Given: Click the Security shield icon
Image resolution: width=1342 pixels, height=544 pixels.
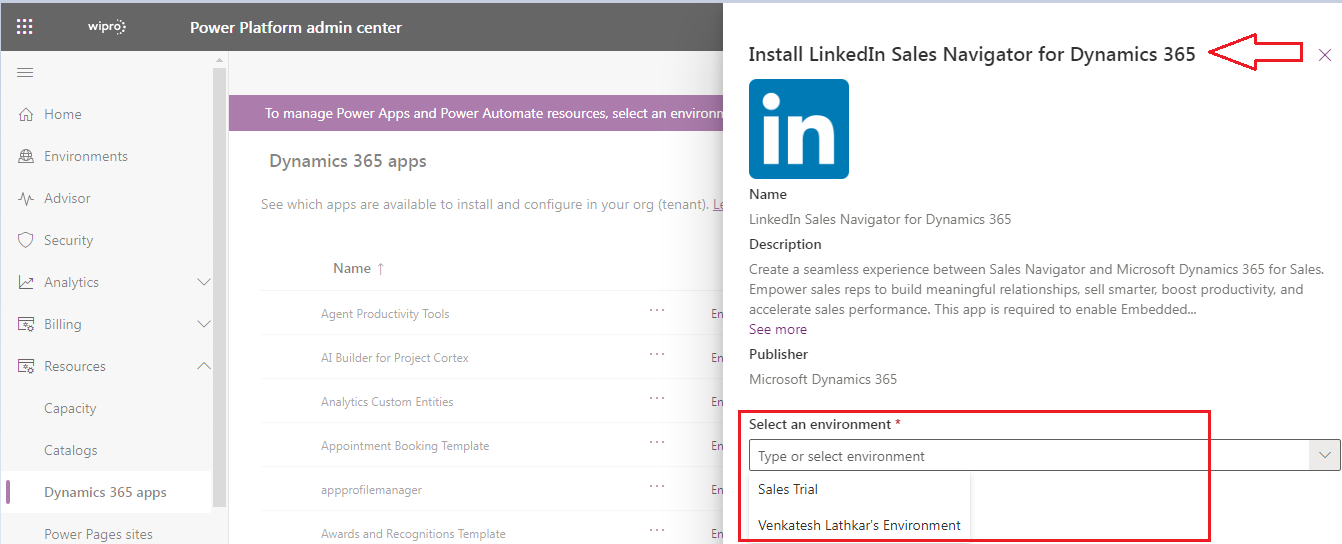Looking at the screenshot, I should pos(26,240).
